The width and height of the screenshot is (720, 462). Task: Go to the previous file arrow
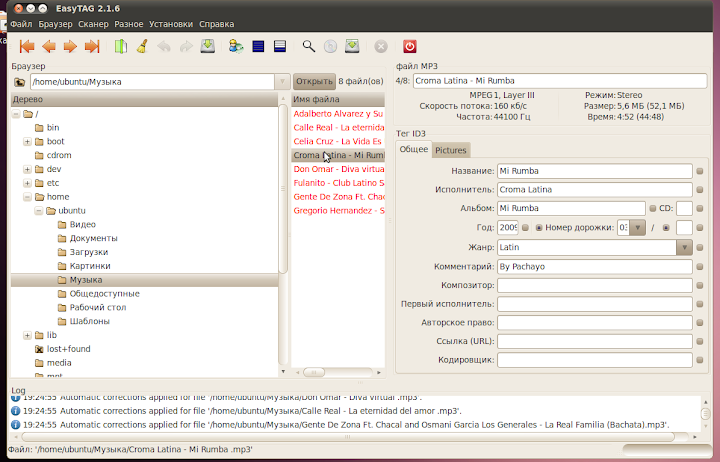coord(49,46)
